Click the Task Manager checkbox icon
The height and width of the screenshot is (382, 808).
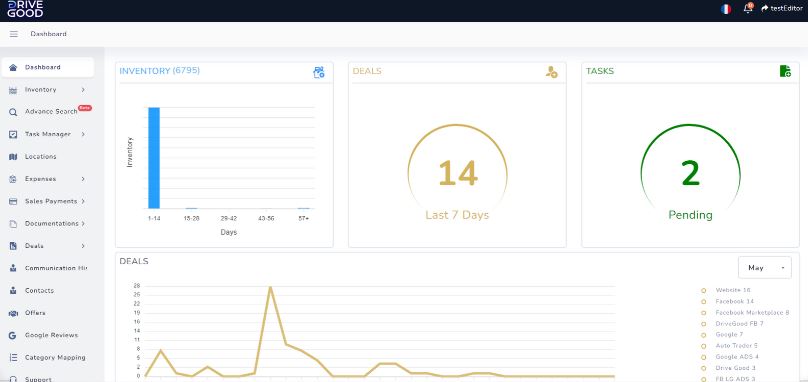[13, 134]
